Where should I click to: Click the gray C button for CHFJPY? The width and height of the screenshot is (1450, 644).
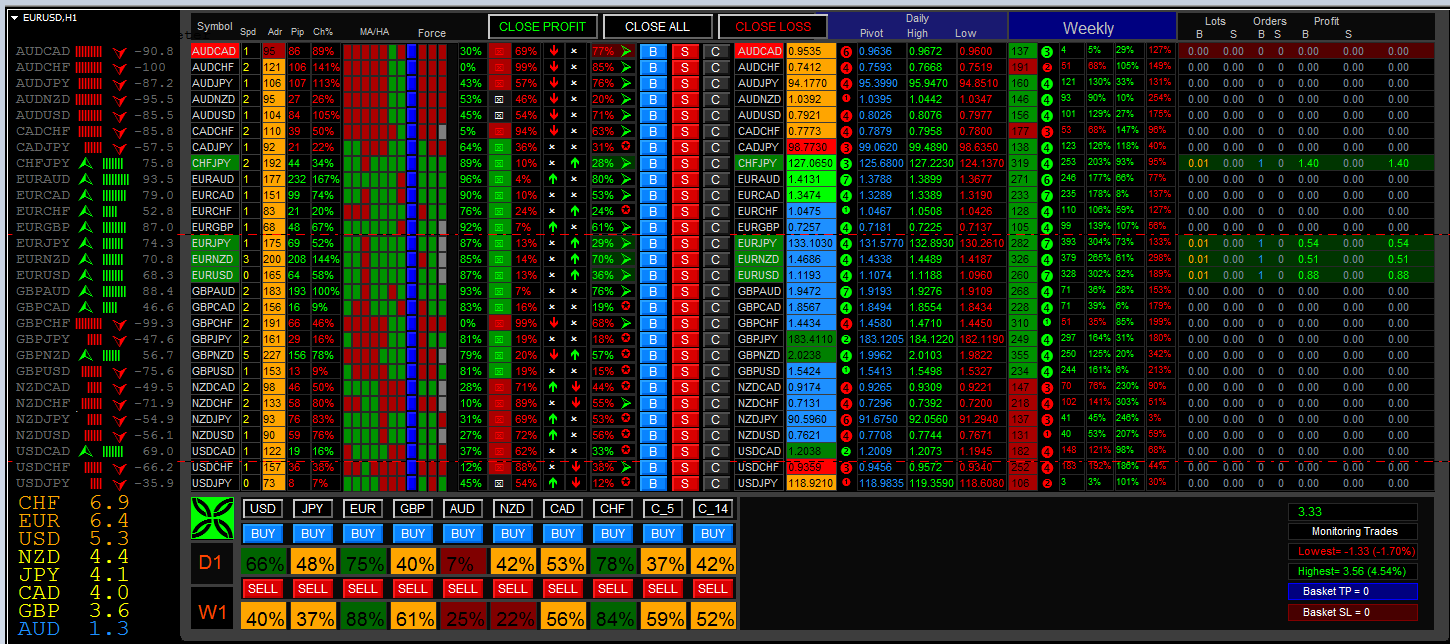pos(716,163)
